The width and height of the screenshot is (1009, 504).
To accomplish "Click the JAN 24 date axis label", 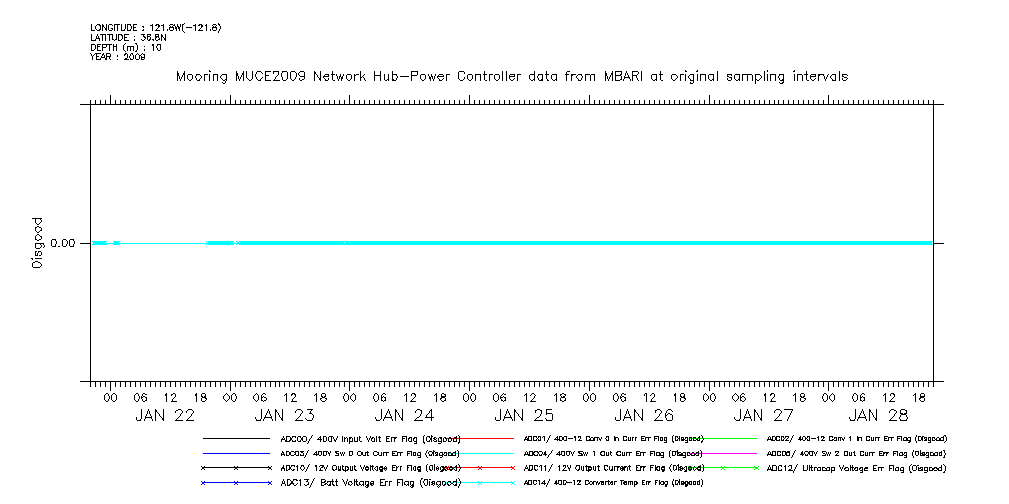I will (404, 415).
